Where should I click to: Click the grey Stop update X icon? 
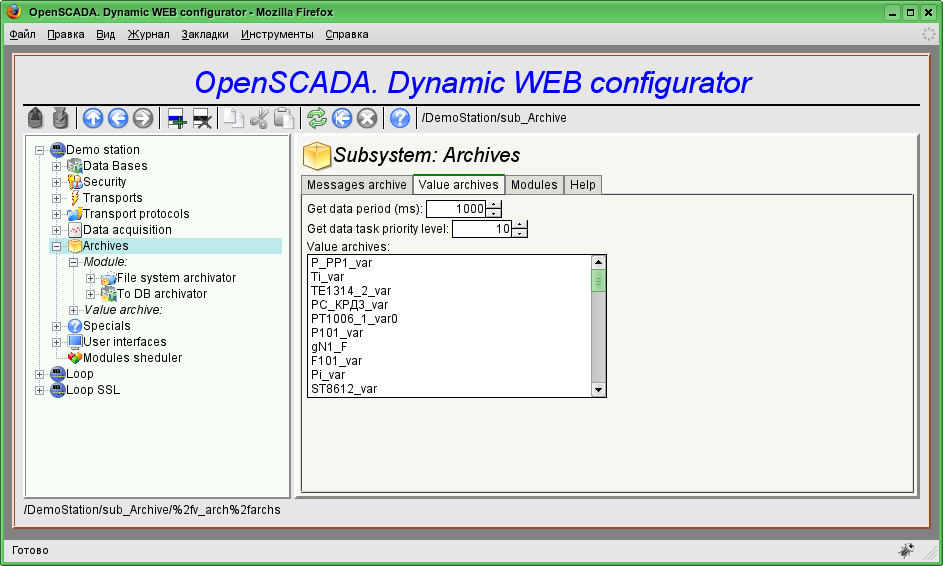coord(367,118)
